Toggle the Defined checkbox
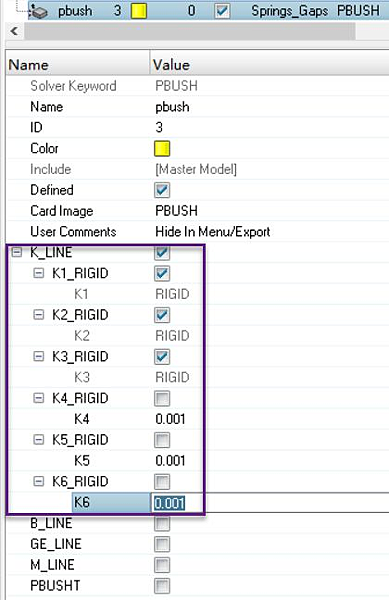The width and height of the screenshot is (389, 600). pyautogui.click(x=162, y=190)
